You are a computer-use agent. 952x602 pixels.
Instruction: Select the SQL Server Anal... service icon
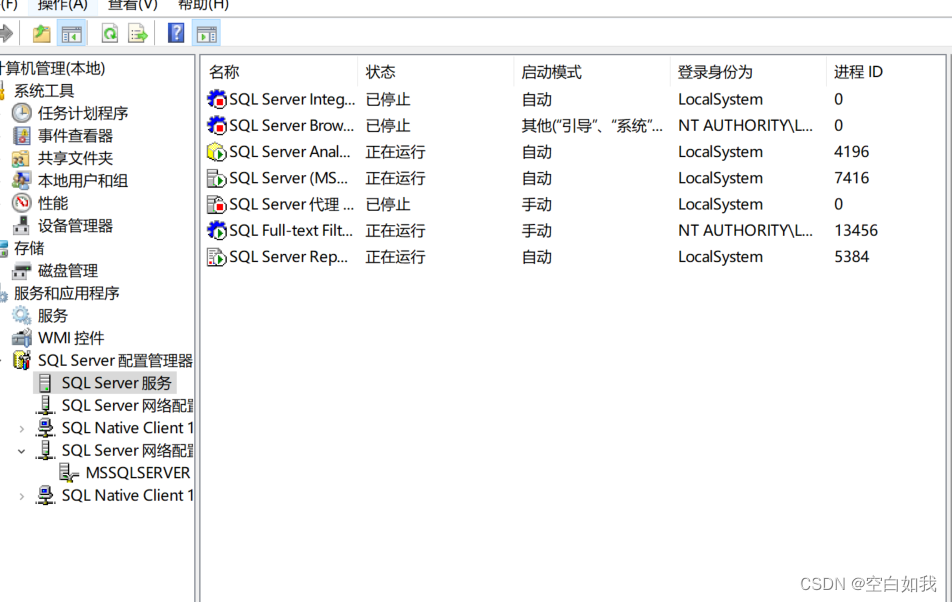pos(217,152)
